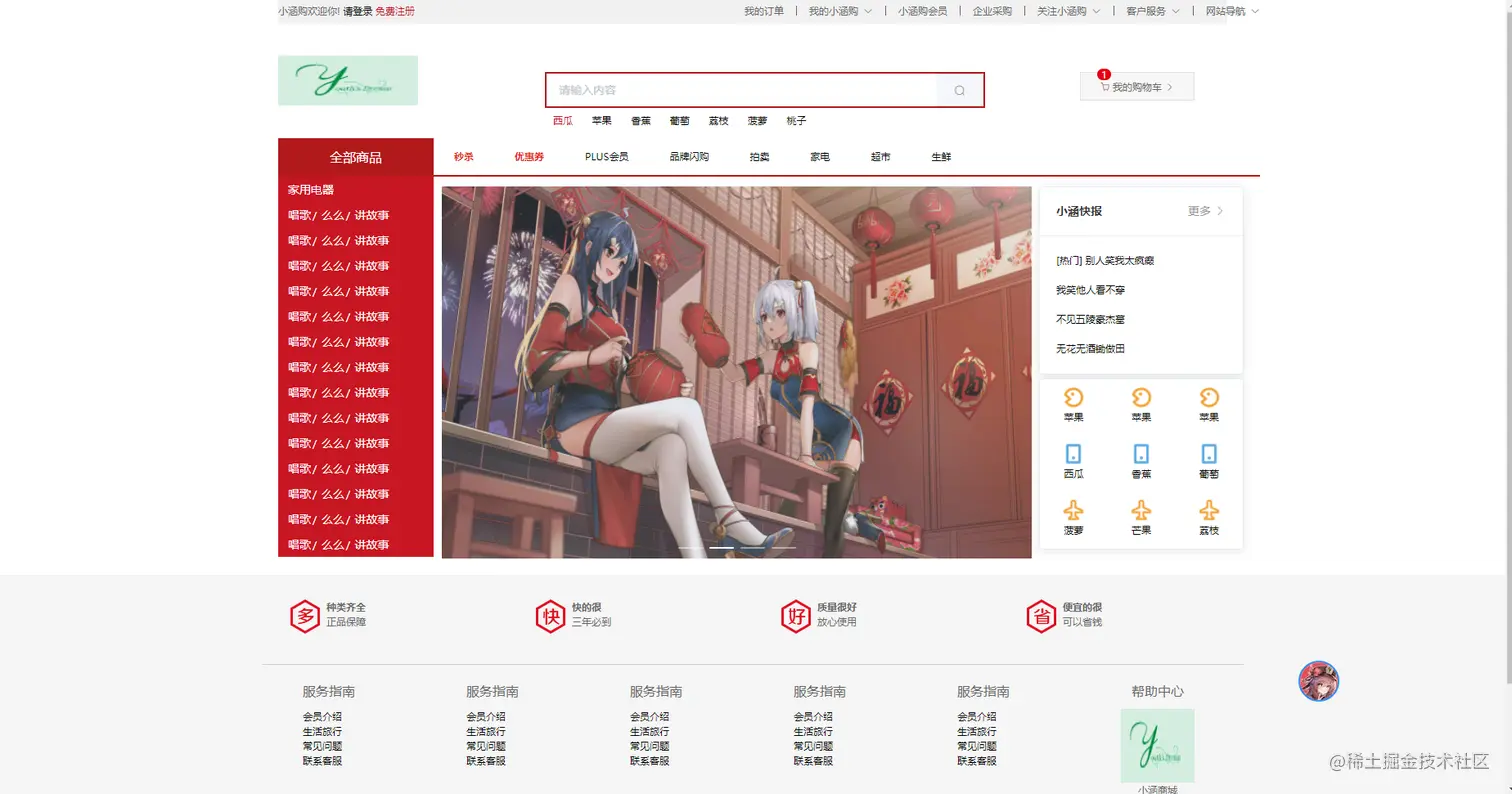
Task: Open 我的订单 in the top bar
Action: 764,11
